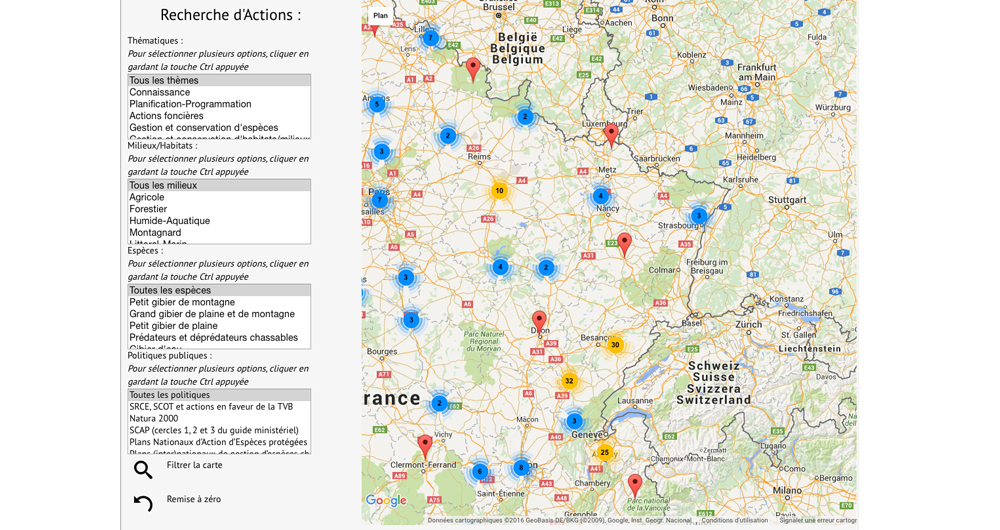Select Grand gibier de plaine et de montagne
The image size is (1000, 530).
pos(219,314)
